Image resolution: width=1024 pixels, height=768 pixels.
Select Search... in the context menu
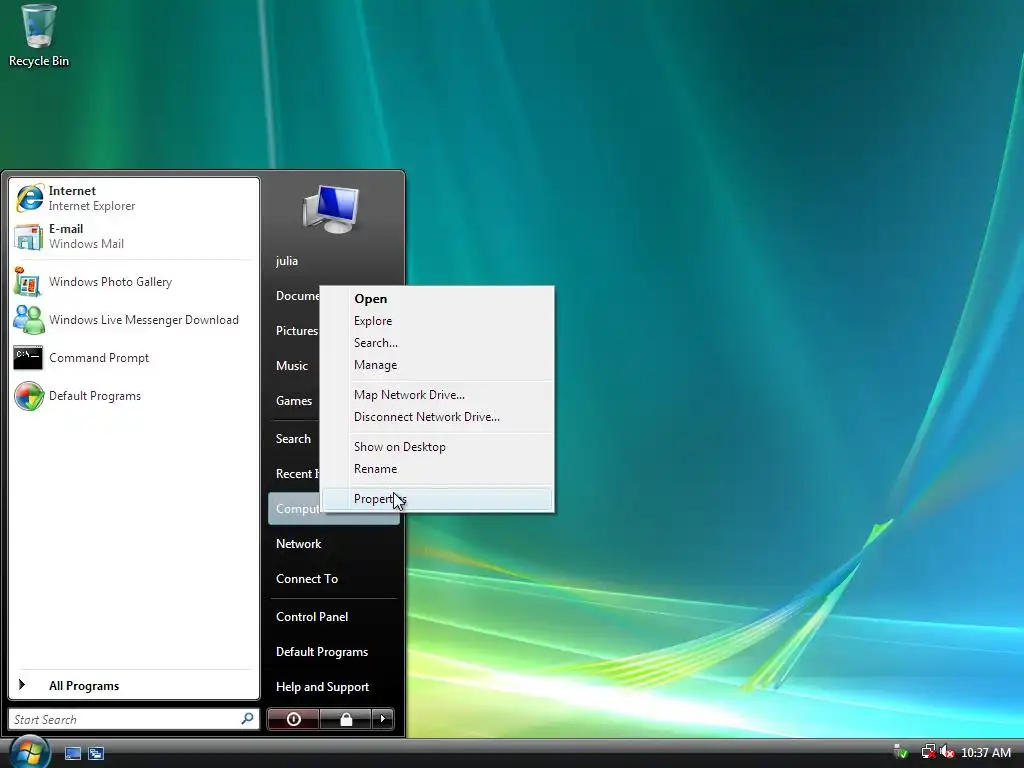pyautogui.click(x=436, y=343)
